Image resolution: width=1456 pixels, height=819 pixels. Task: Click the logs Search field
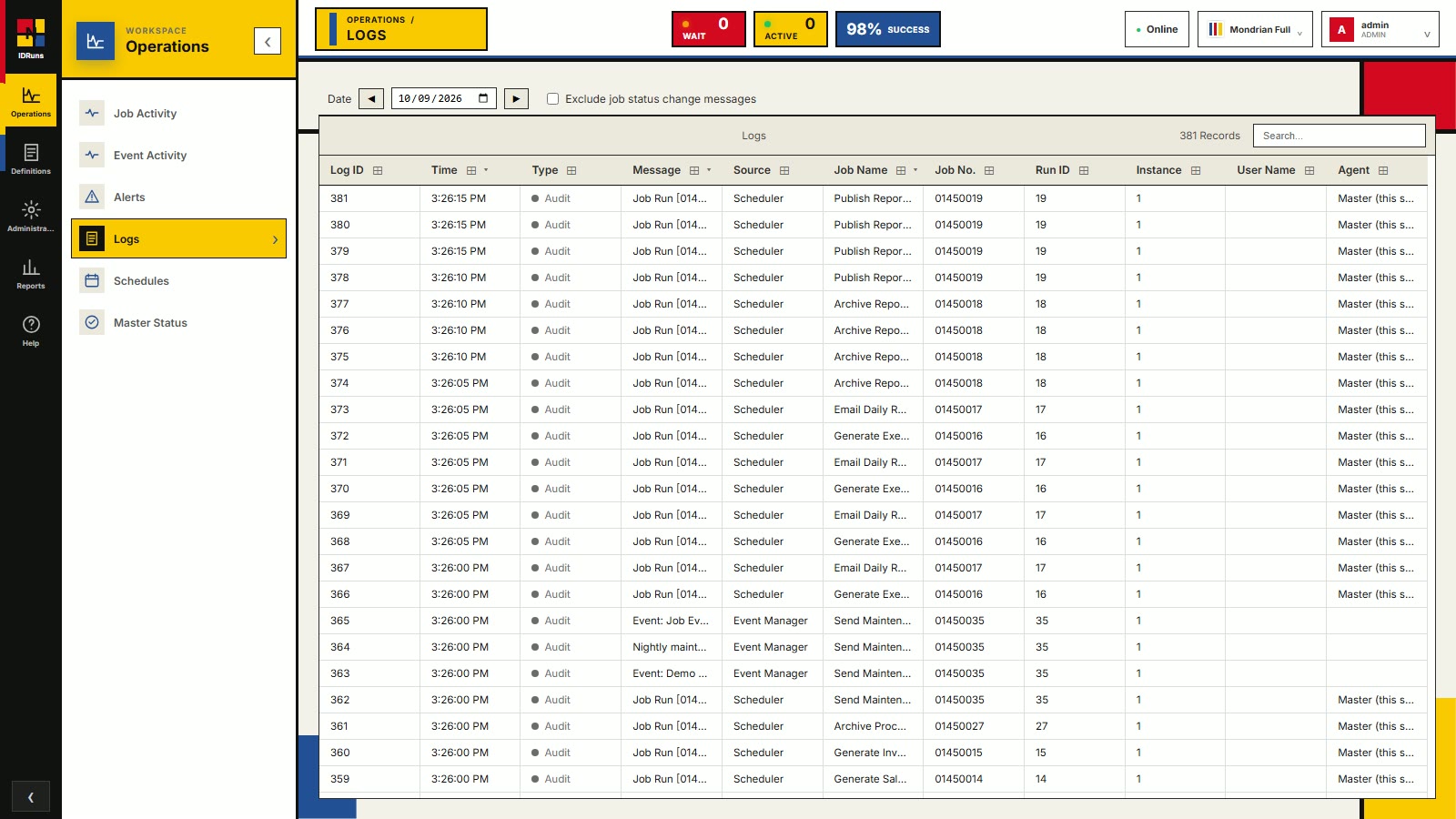[x=1339, y=136]
